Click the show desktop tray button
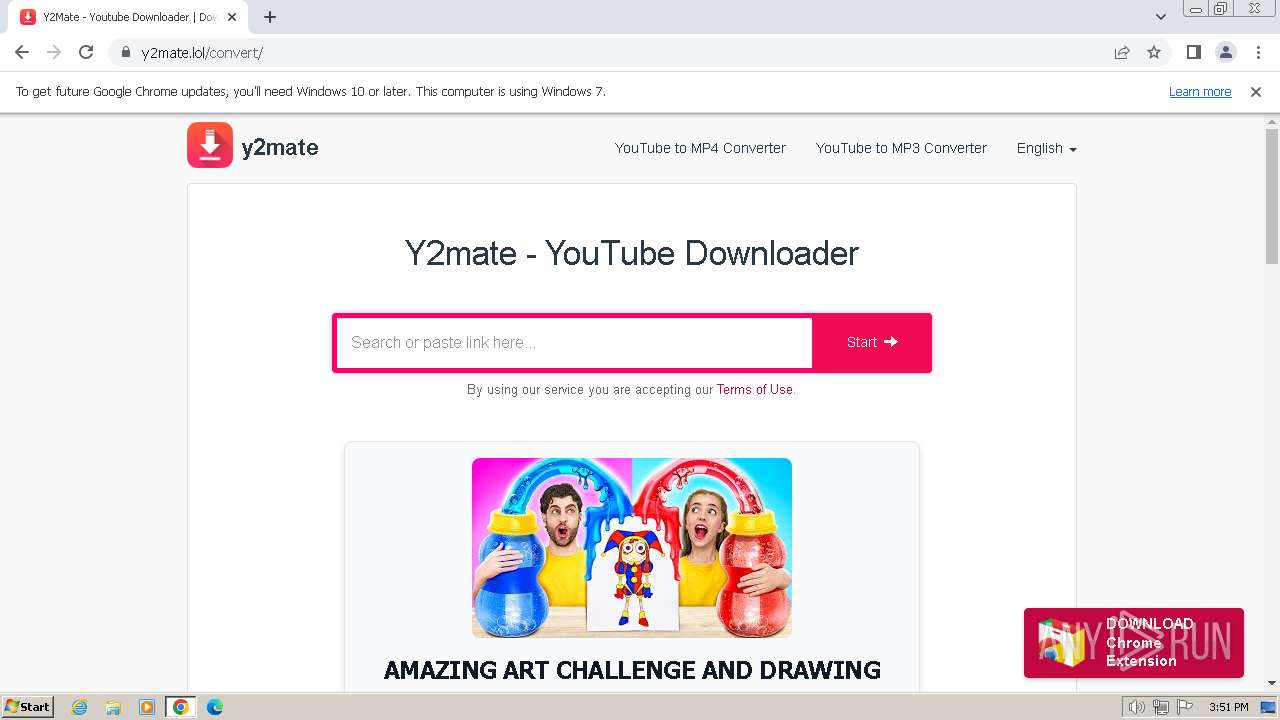 1268,707
